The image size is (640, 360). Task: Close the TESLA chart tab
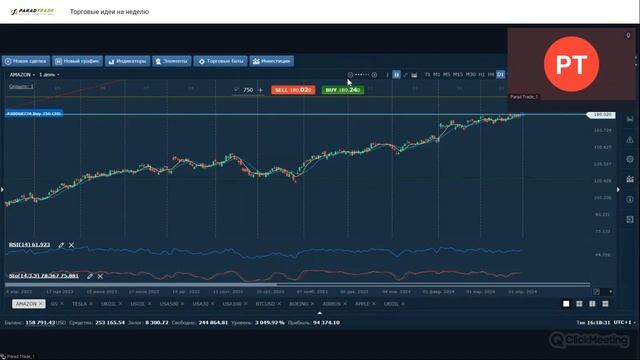[x=91, y=304]
